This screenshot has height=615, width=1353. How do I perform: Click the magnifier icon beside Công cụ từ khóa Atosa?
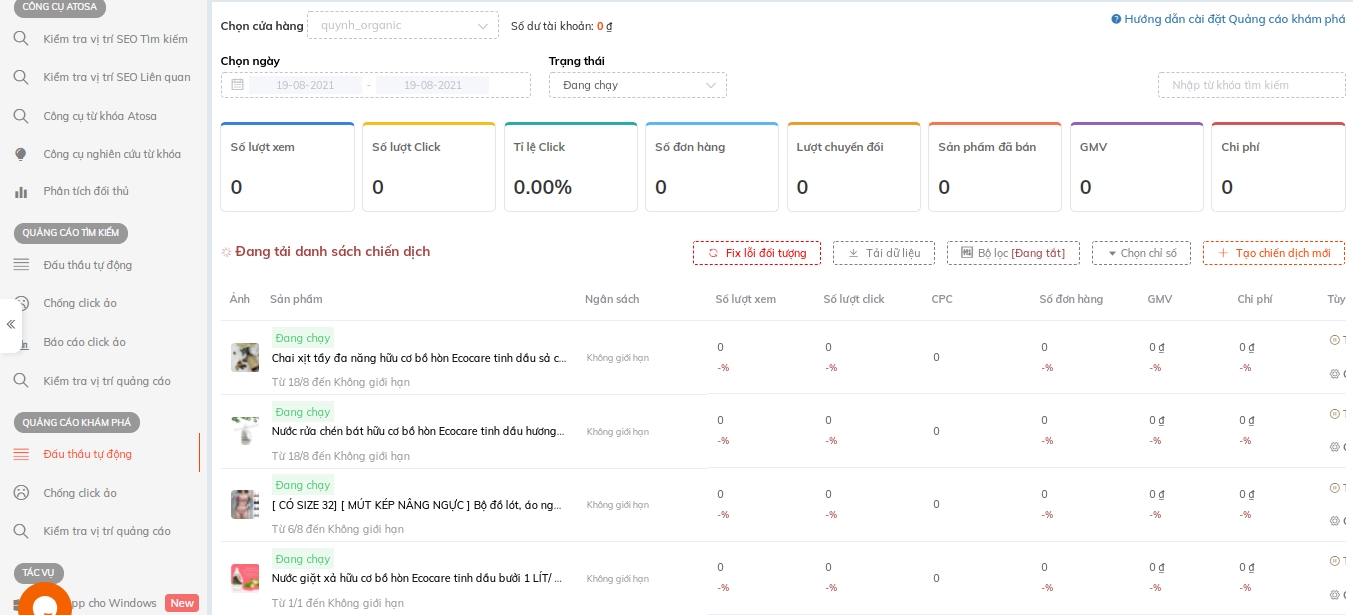(21, 116)
